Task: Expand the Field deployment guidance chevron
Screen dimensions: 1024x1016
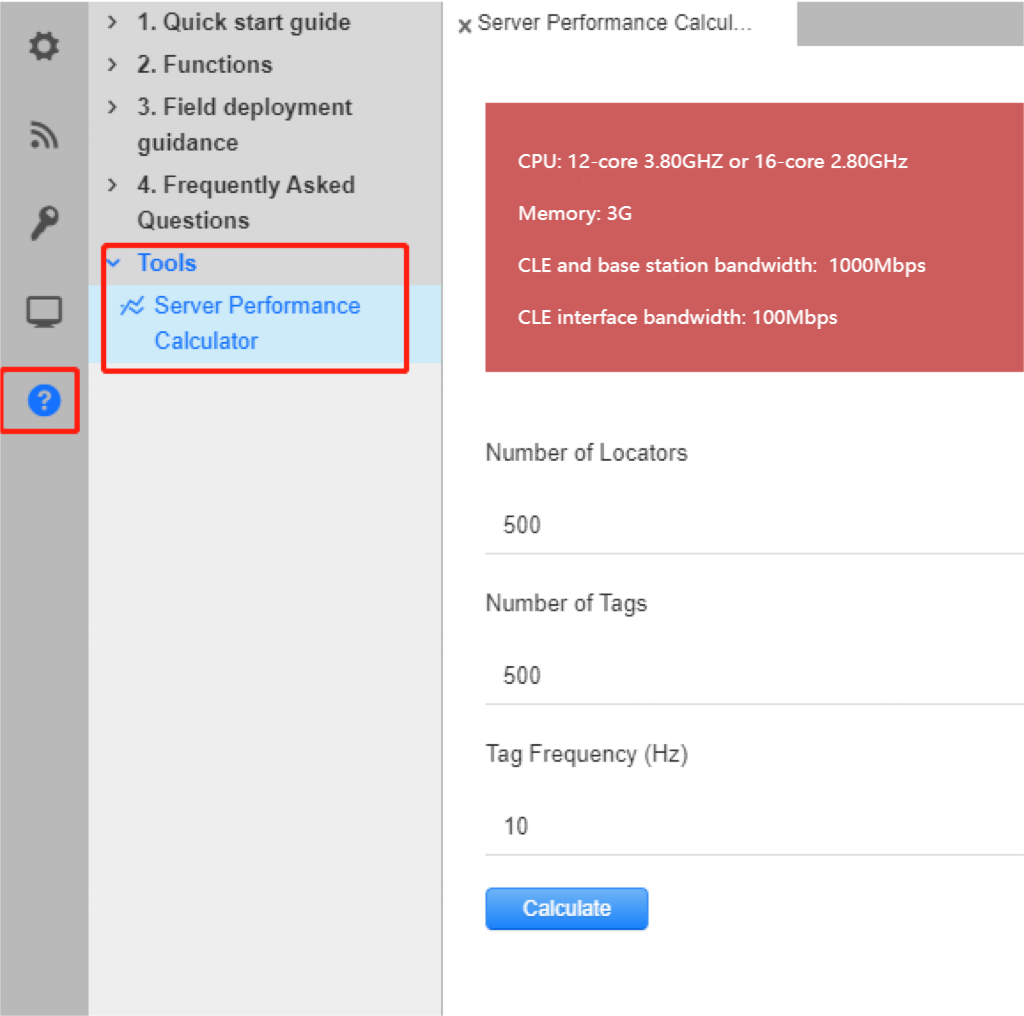Action: point(112,107)
